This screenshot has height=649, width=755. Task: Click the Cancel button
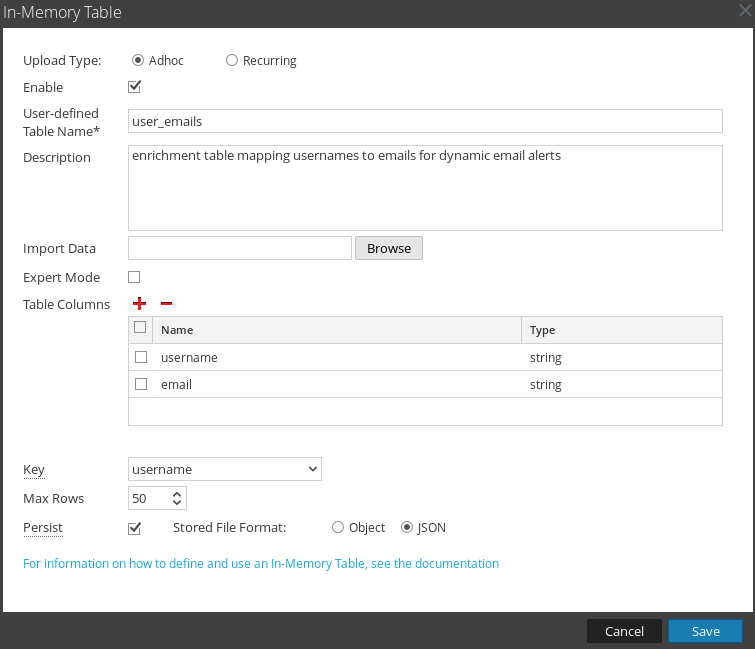(x=624, y=631)
